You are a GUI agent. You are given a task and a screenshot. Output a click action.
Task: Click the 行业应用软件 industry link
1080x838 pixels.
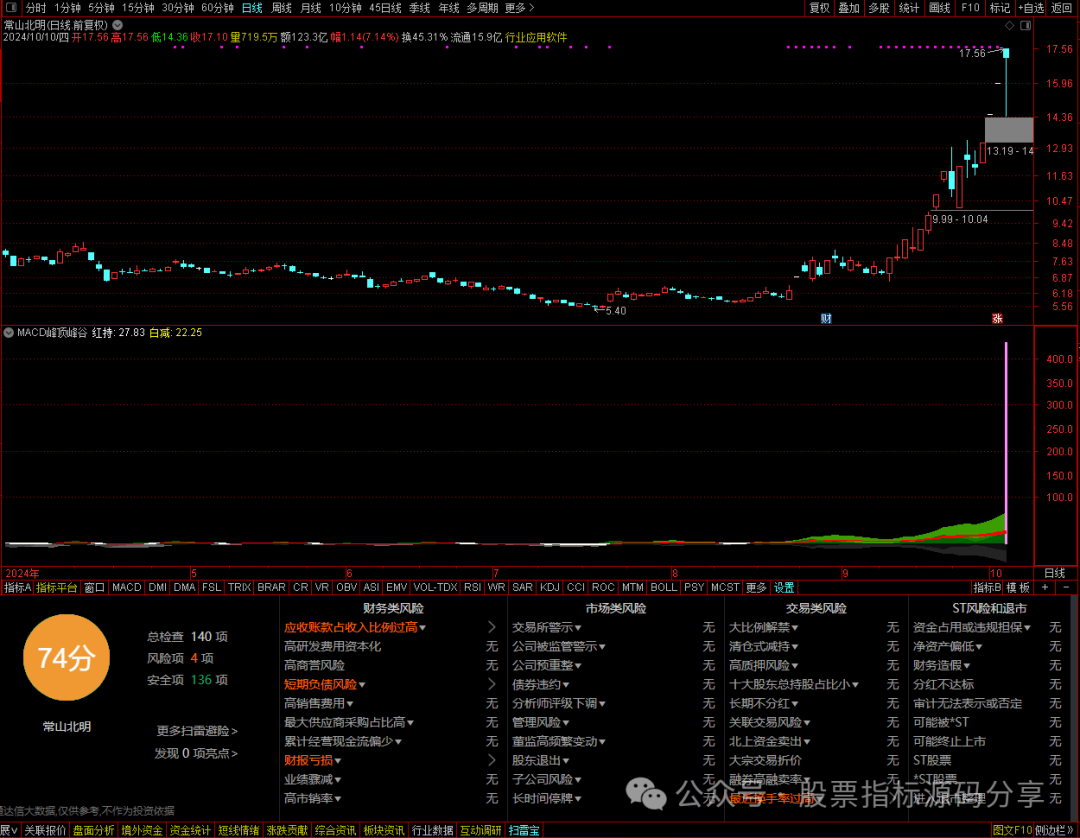(x=536, y=37)
